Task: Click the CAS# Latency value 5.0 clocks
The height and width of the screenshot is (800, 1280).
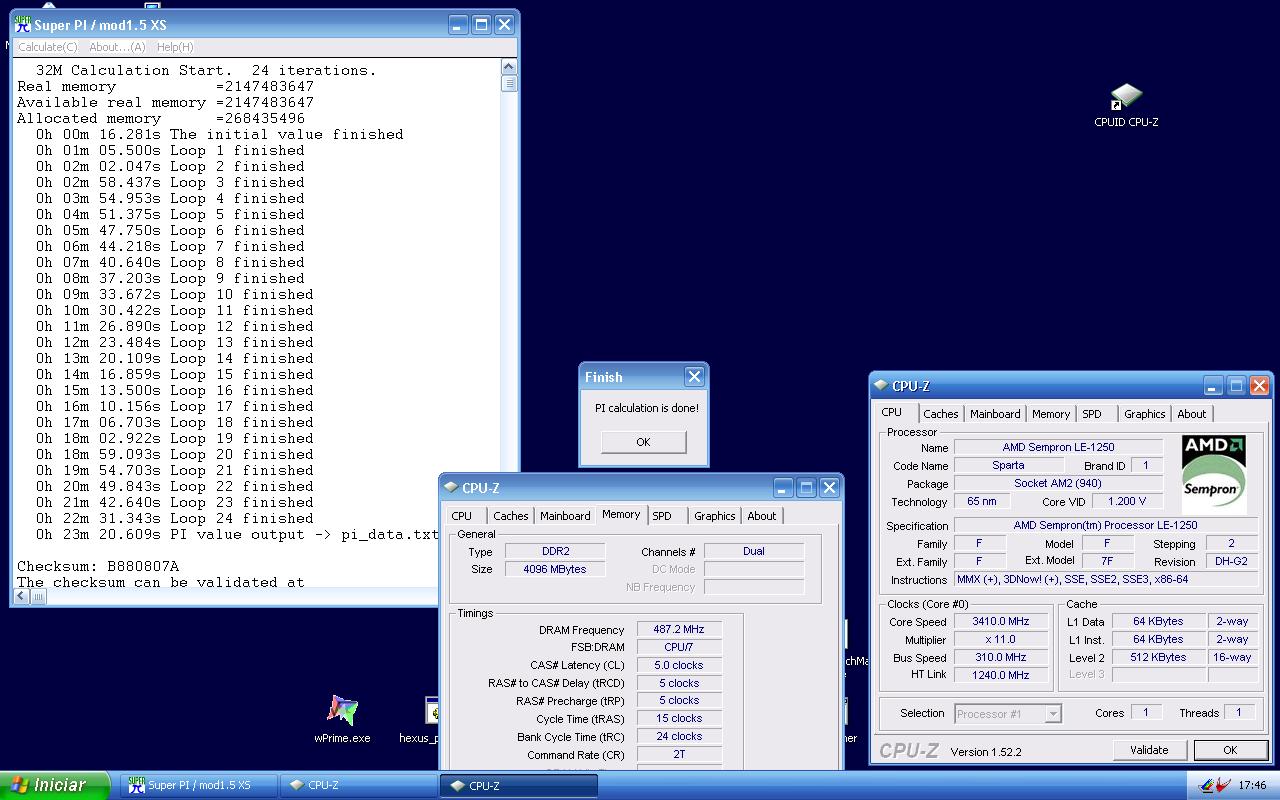Action: 678,666
